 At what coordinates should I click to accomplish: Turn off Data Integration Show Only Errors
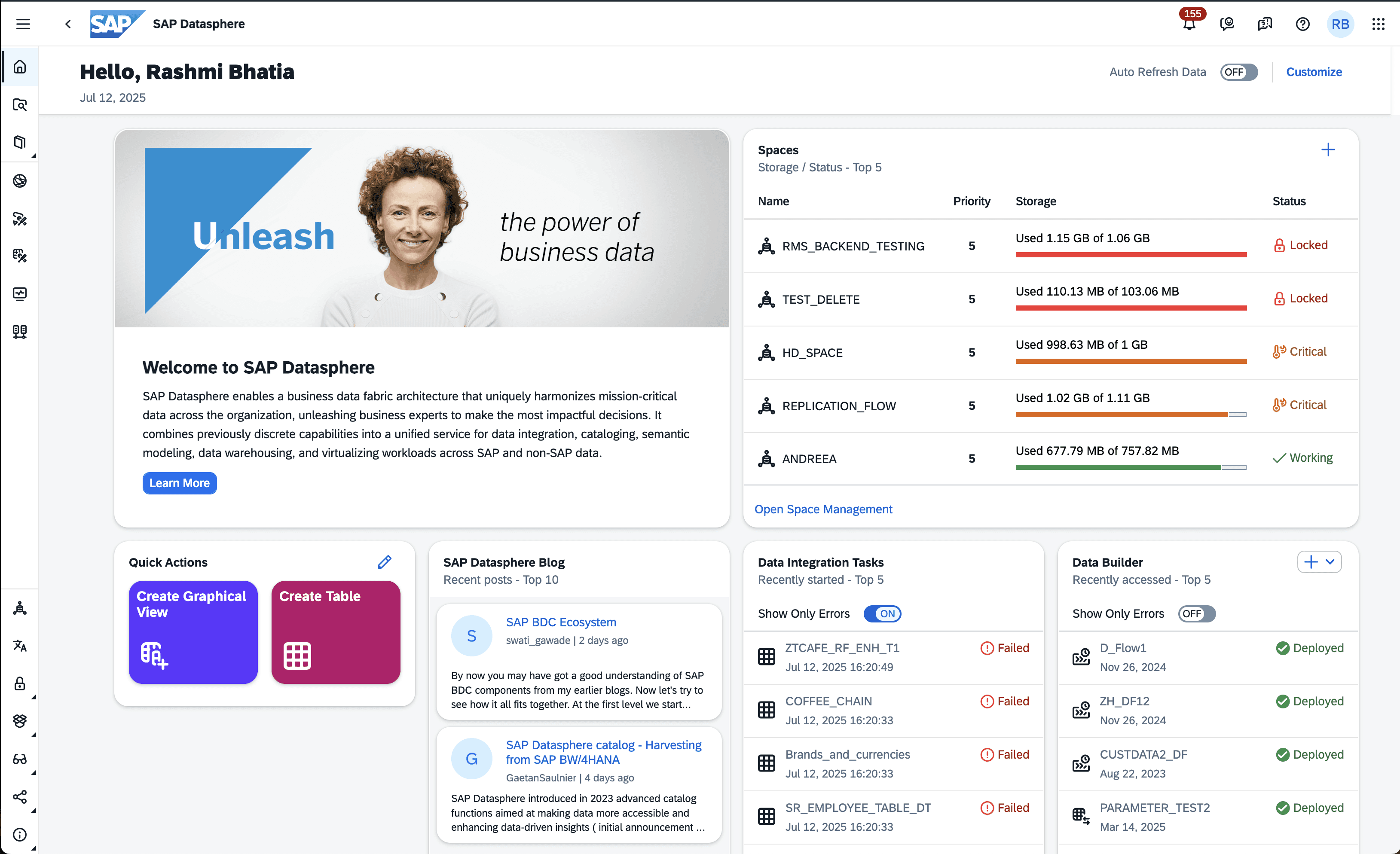[x=882, y=614]
